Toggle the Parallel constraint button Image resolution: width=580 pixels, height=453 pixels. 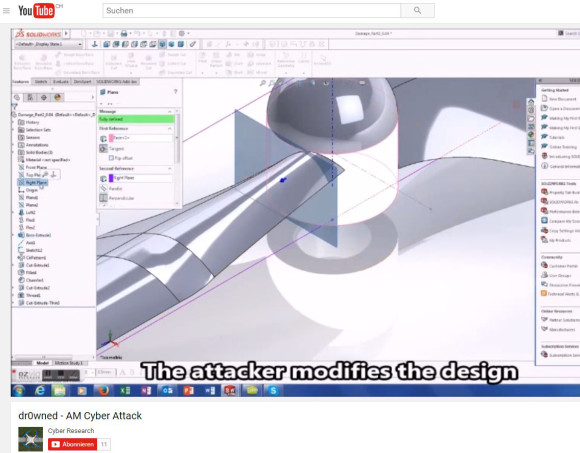[104, 189]
